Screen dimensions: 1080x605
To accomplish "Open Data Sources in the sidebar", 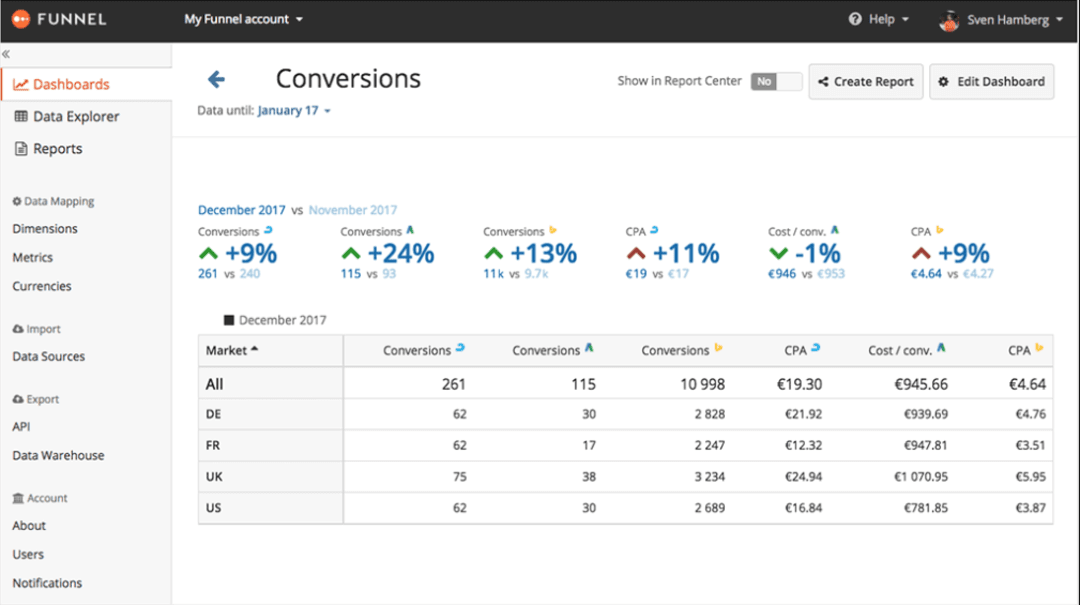I will click(48, 357).
